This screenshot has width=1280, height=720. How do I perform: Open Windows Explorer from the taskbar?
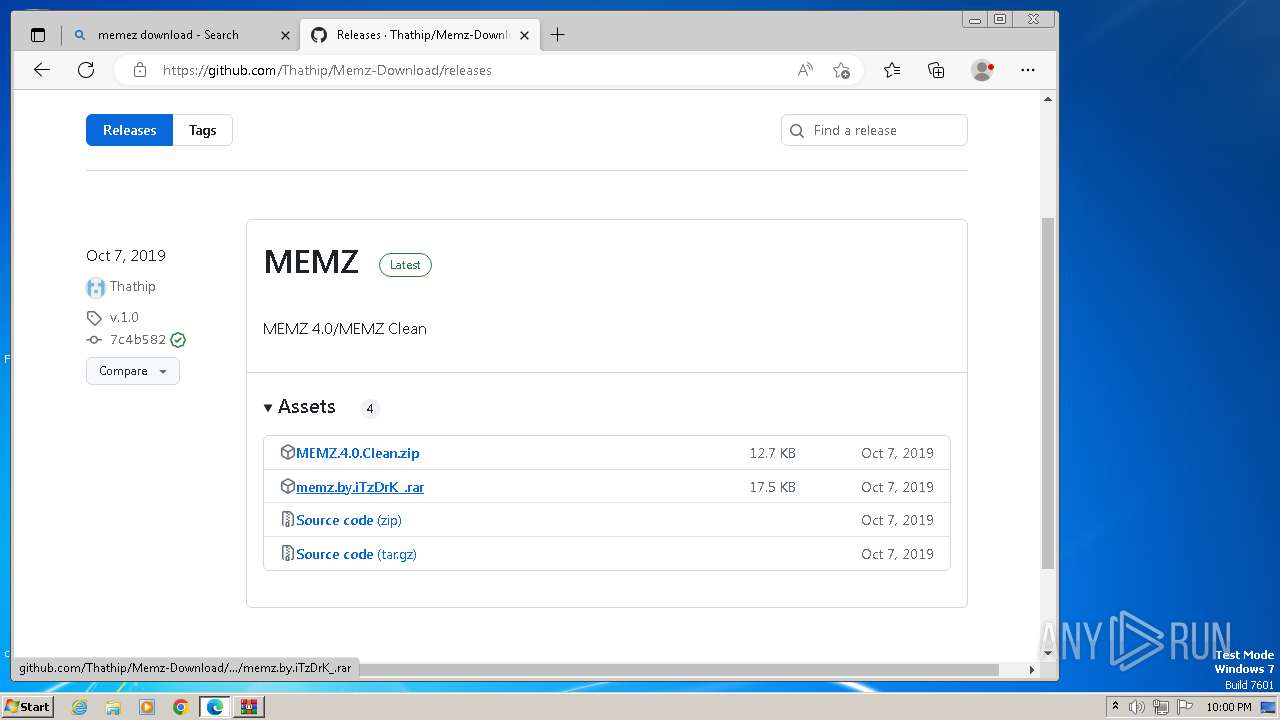tap(113, 707)
